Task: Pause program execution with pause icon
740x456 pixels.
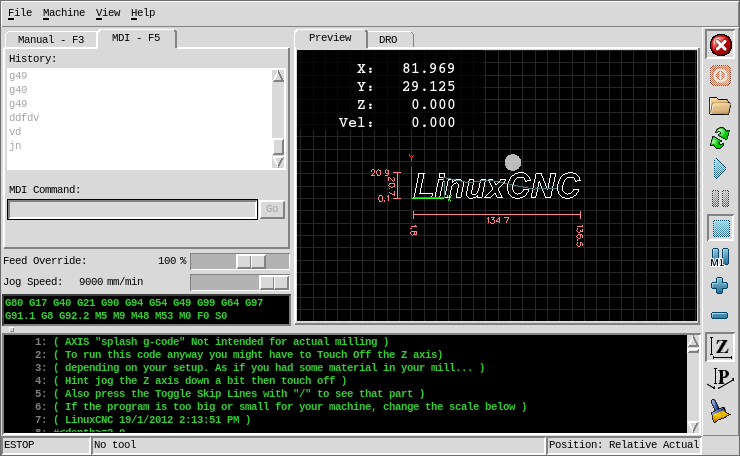Action: click(720, 198)
